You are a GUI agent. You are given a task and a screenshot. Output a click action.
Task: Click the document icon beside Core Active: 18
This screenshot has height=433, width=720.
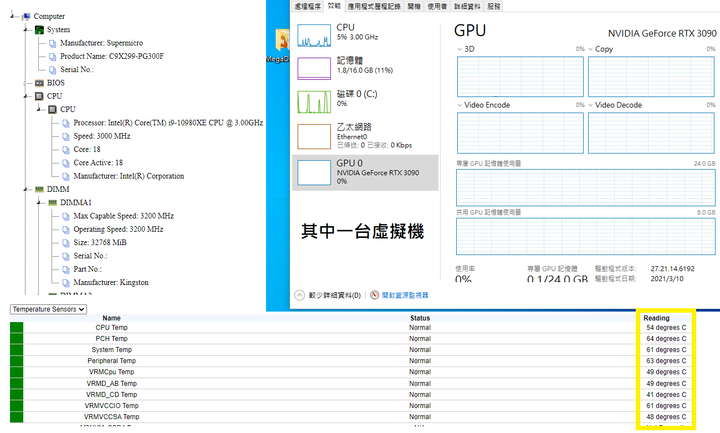pos(66,163)
